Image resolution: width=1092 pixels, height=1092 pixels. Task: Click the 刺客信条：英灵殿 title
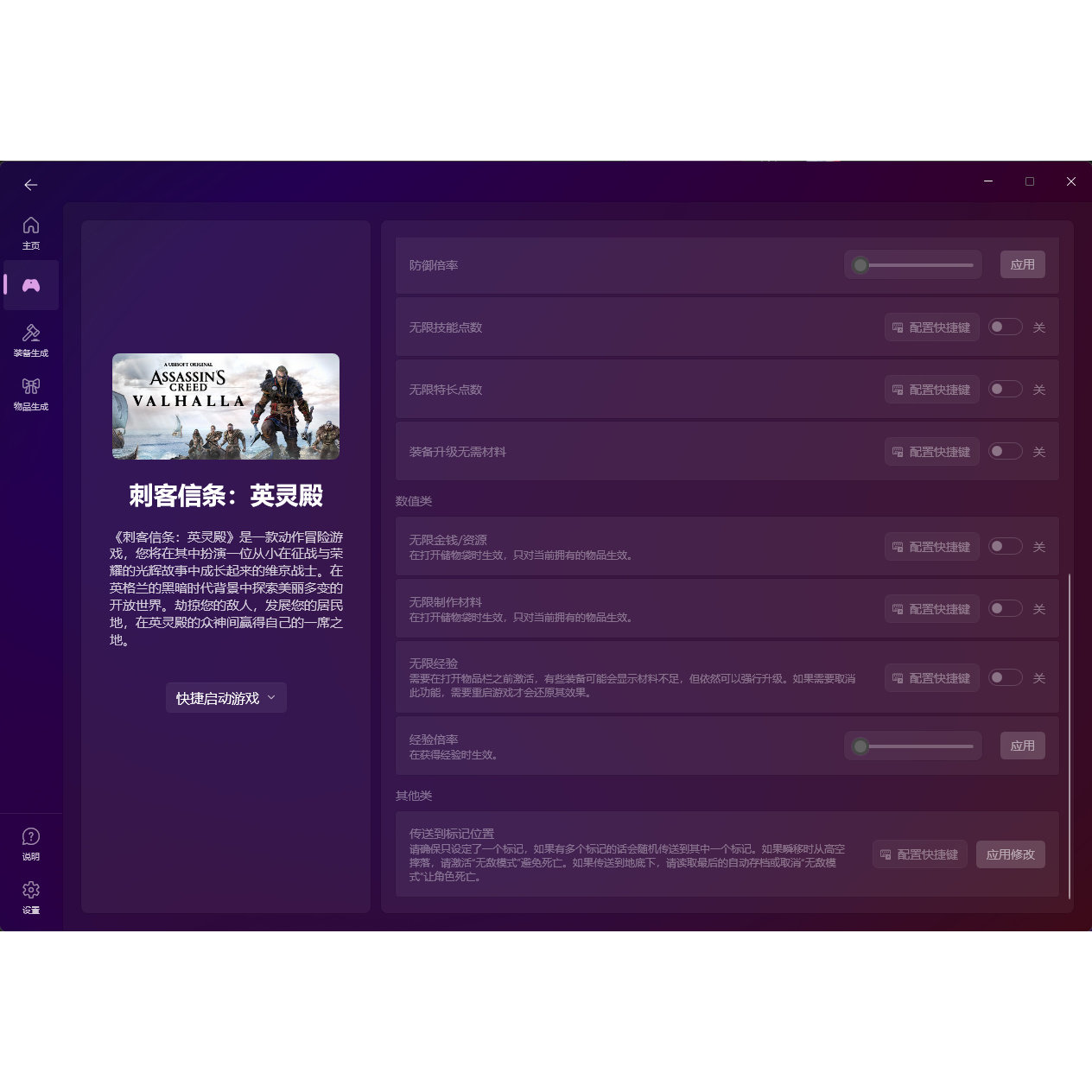(225, 496)
